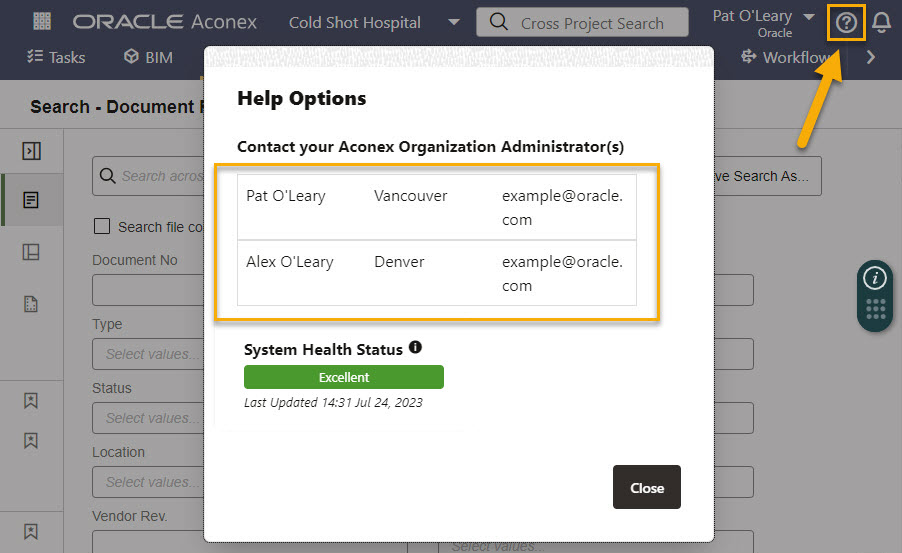
Task: Open the Tasks menu
Action: click(x=56, y=57)
